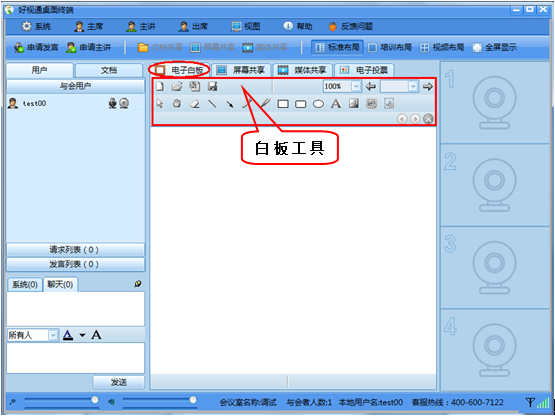Open font color A underline icon
Image resolution: width=555 pixels, height=417 pixels.
68,335
